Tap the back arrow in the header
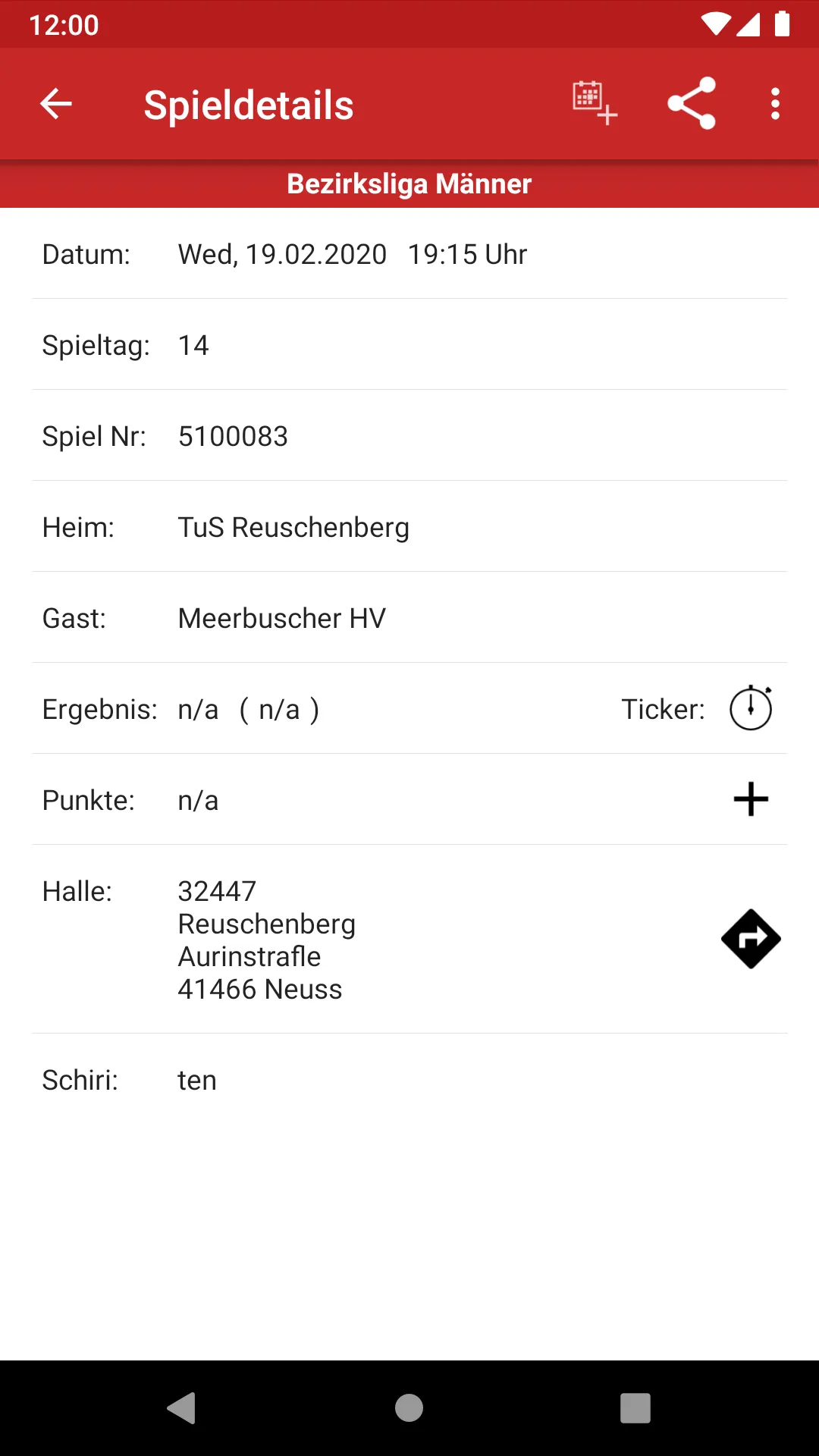This screenshot has width=819, height=1456. [x=55, y=104]
